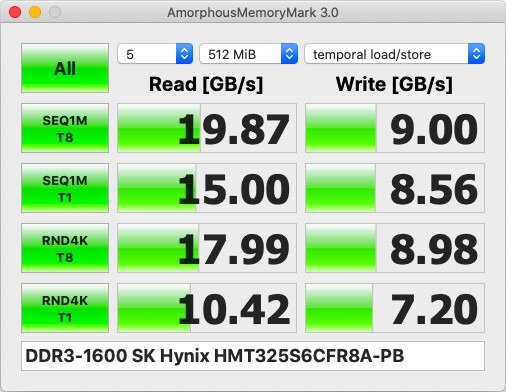Start the RND4K T8 test
This screenshot has height=392, width=506.
click(x=65, y=248)
